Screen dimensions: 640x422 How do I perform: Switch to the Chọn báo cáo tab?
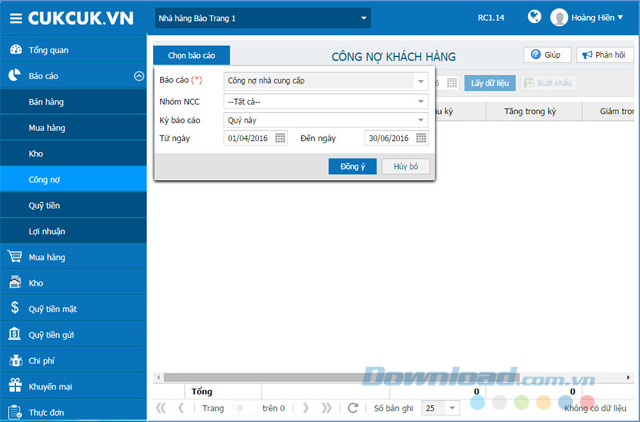[x=191, y=56]
